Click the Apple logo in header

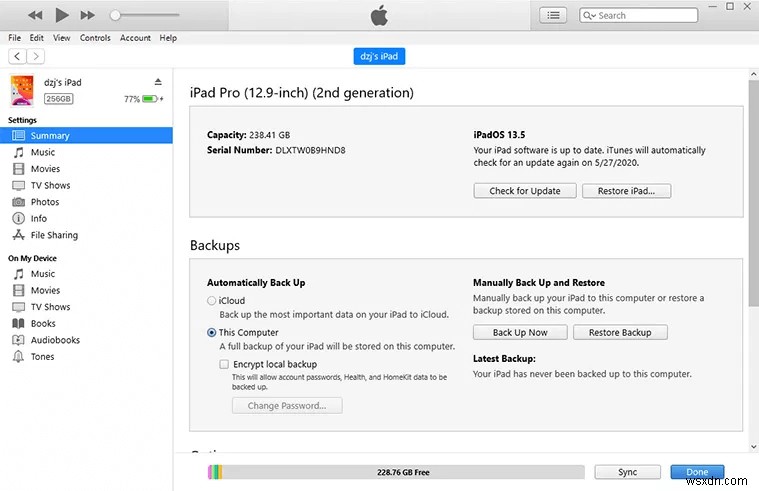pyautogui.click(x=379, y=15)
